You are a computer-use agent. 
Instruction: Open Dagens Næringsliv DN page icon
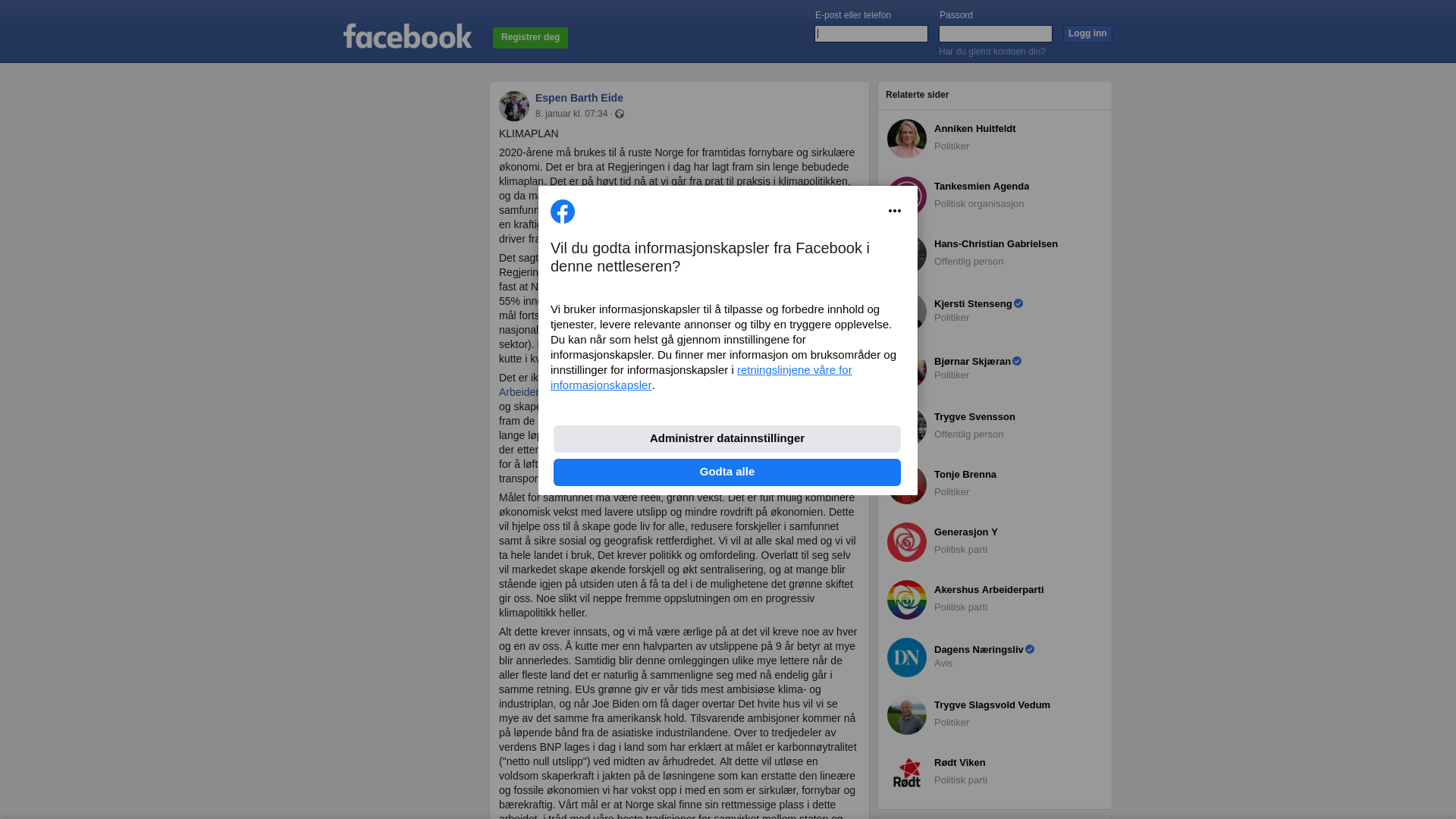907,657
